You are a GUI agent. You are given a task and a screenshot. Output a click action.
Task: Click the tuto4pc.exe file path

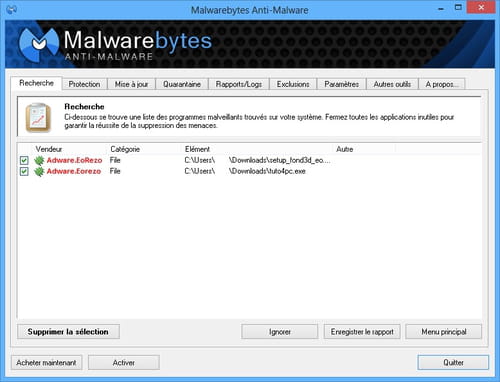pyautogui.click(x=245, y=171)
